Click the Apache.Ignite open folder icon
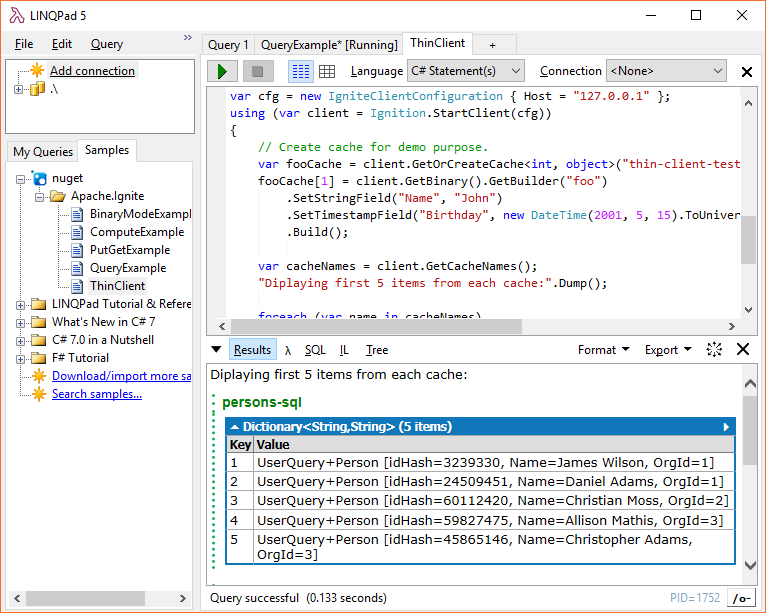Image resolution: width=766 pixels, height=613 pixels. [58, 196]
